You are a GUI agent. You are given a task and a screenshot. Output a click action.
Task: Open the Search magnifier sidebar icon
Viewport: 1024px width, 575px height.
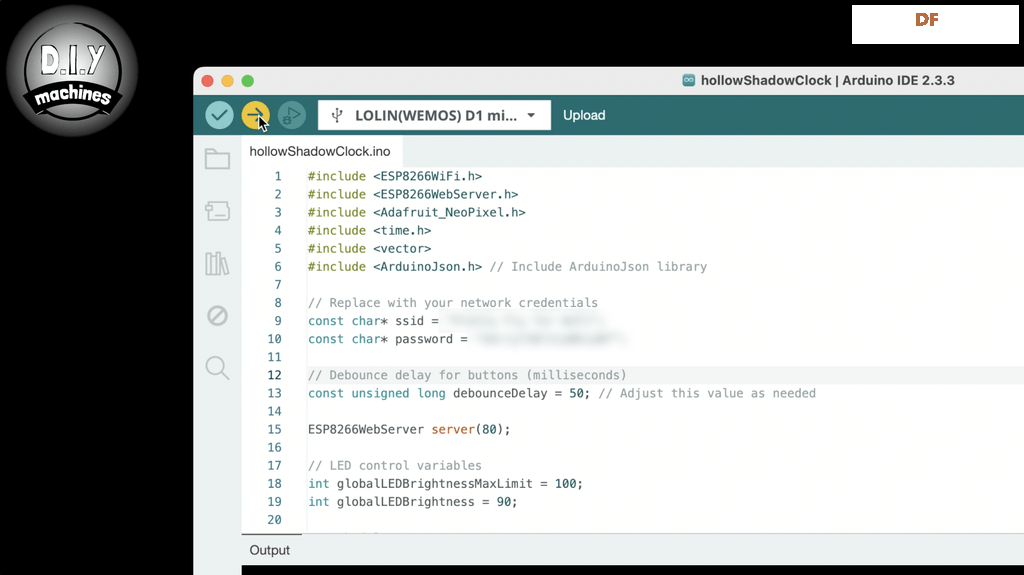217,368
